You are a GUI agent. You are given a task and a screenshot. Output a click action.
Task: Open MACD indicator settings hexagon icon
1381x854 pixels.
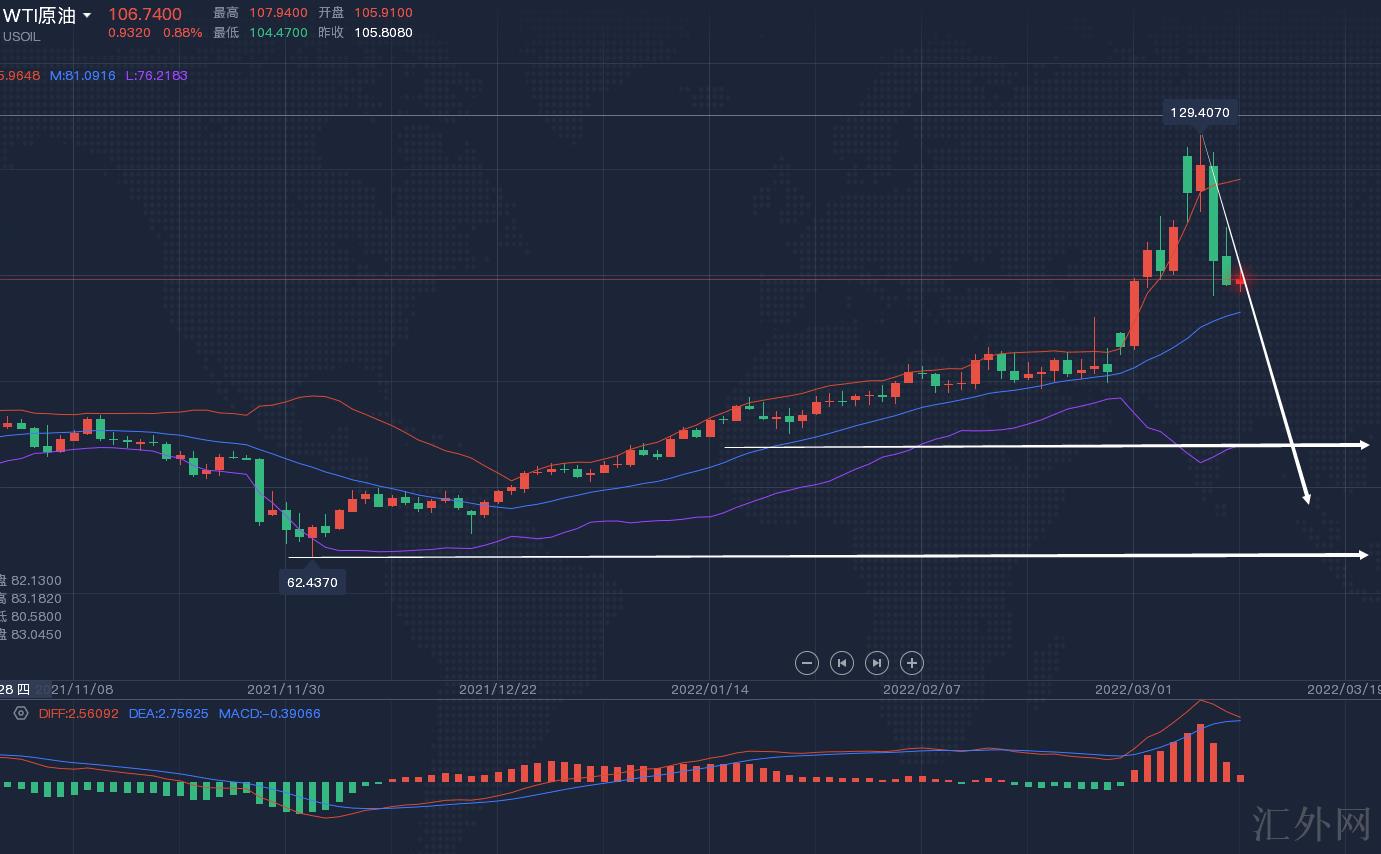tap(20, 713)
